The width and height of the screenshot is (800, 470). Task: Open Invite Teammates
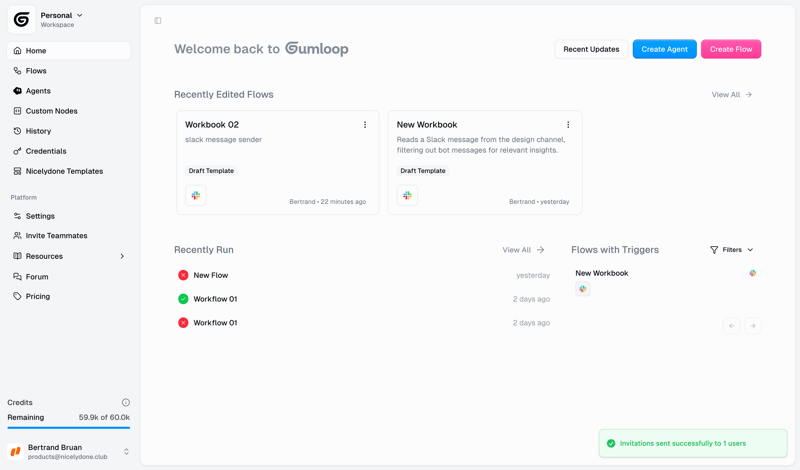click(x=69, y=235)
